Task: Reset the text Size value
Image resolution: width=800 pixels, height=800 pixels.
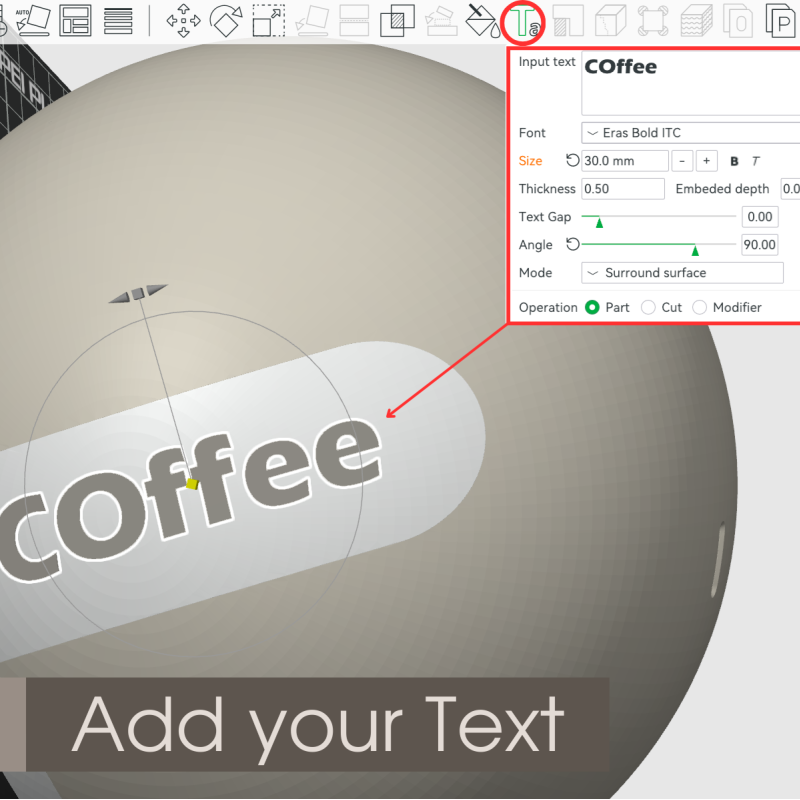Action: [571, 159]
